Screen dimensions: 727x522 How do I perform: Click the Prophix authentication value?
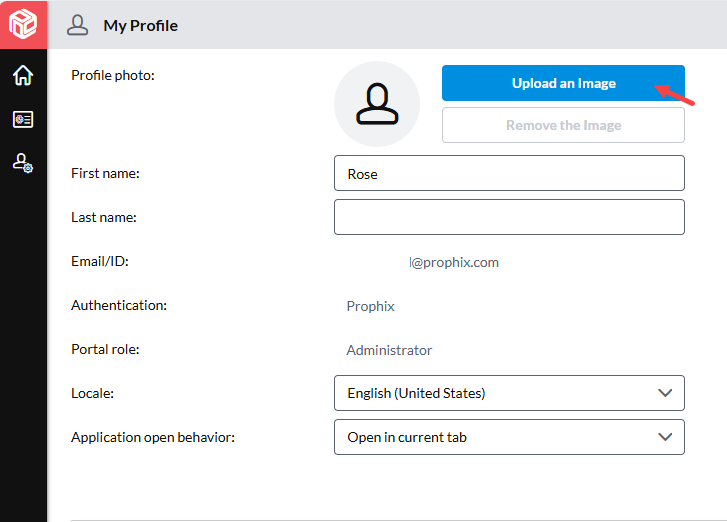pyautogui.click(x=370, y=306)
